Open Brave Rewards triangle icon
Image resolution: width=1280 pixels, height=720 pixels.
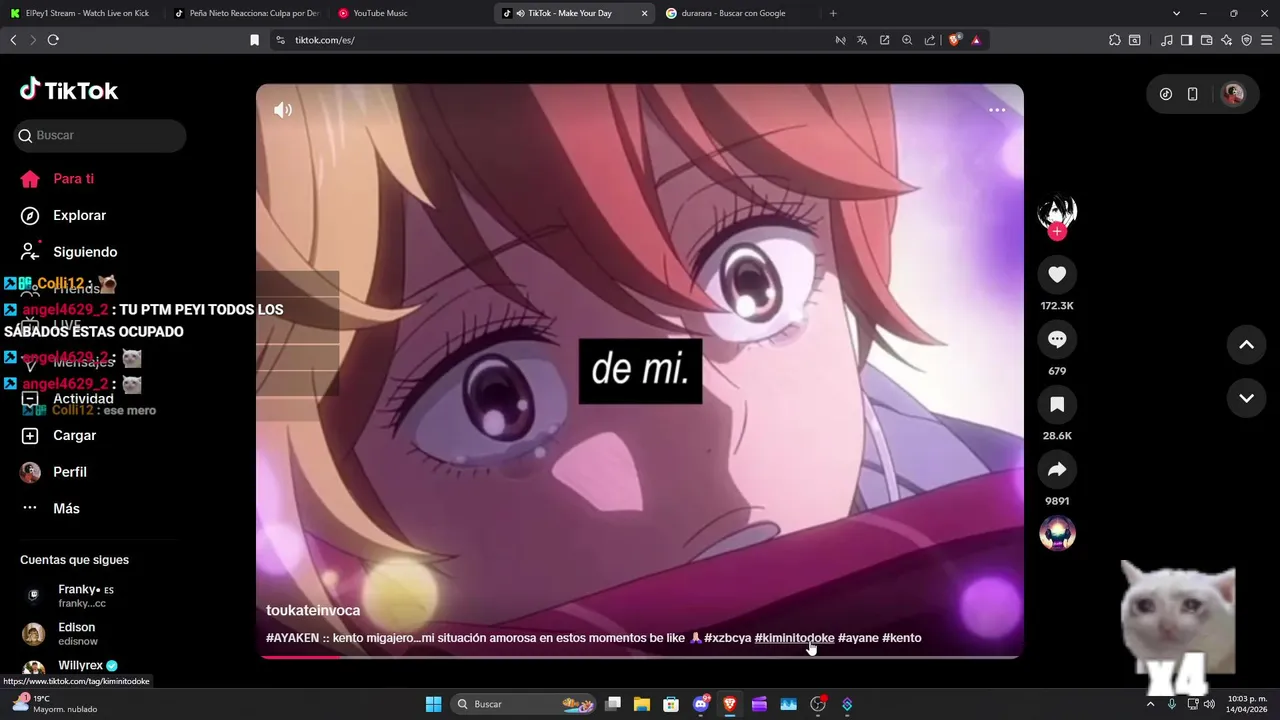coord(976,40)
